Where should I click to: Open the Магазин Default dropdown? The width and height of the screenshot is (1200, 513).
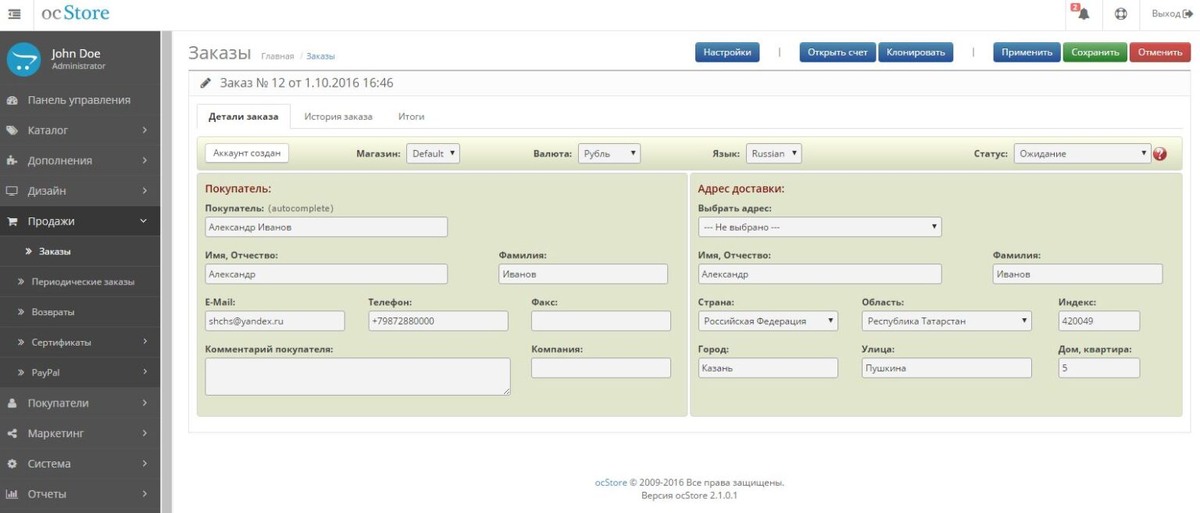tap(433, 154)
